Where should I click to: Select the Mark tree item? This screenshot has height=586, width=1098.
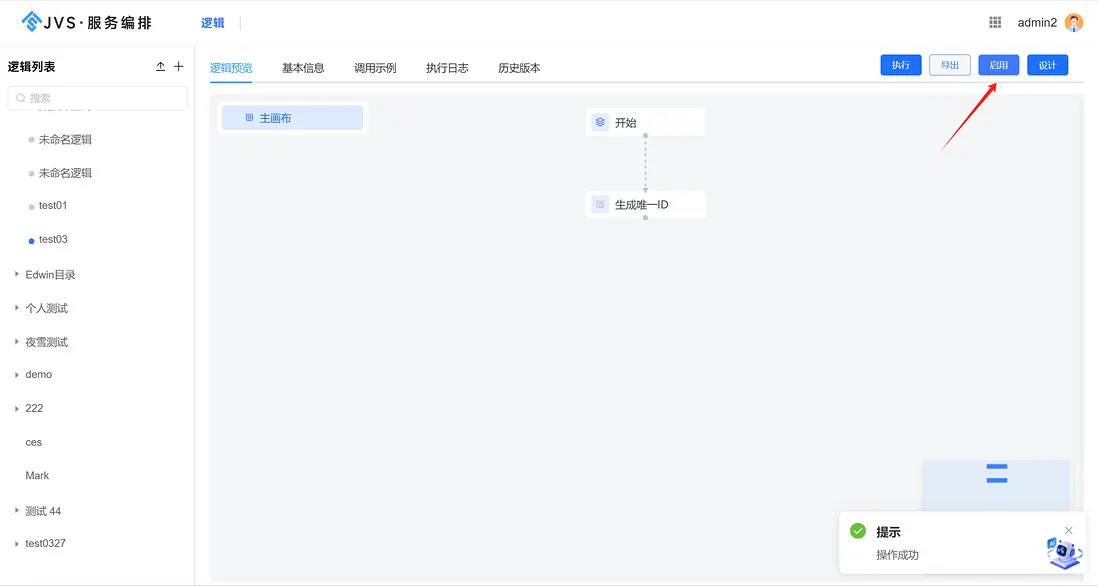37,475
